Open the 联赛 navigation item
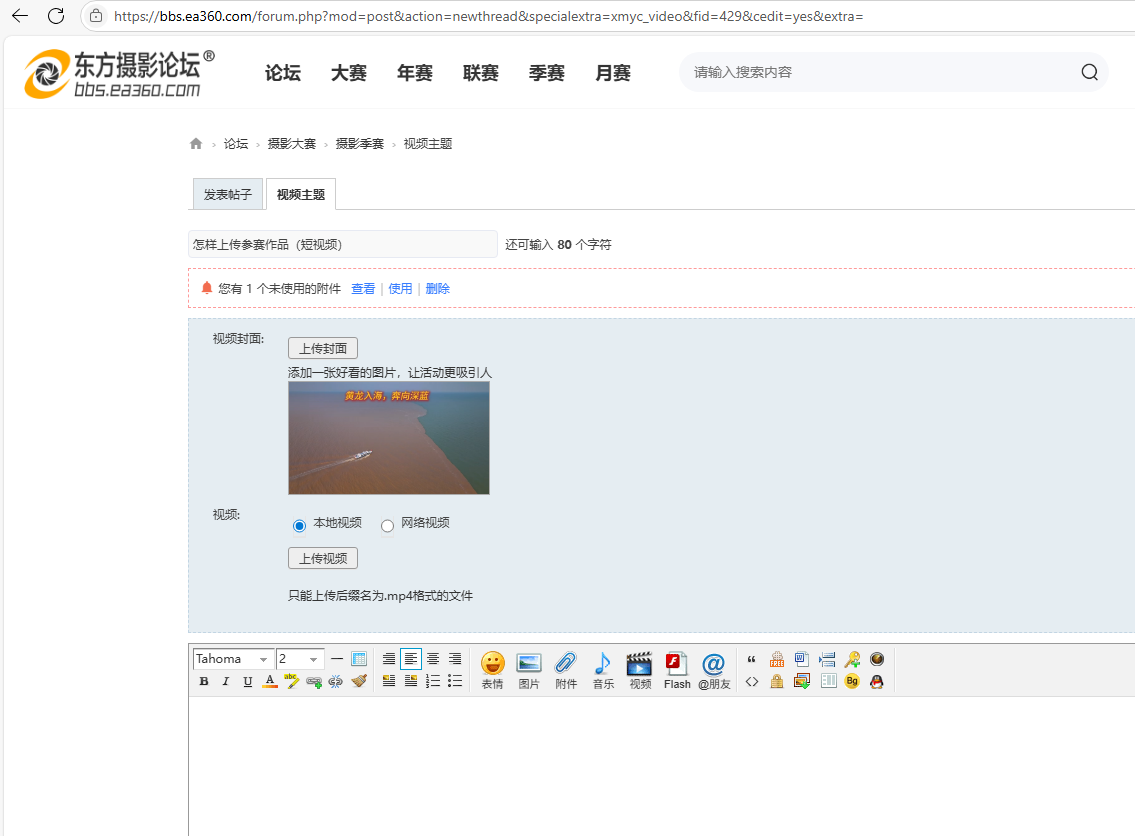The height and width of the screenshot is (836, 1135). tap(481, 72)
